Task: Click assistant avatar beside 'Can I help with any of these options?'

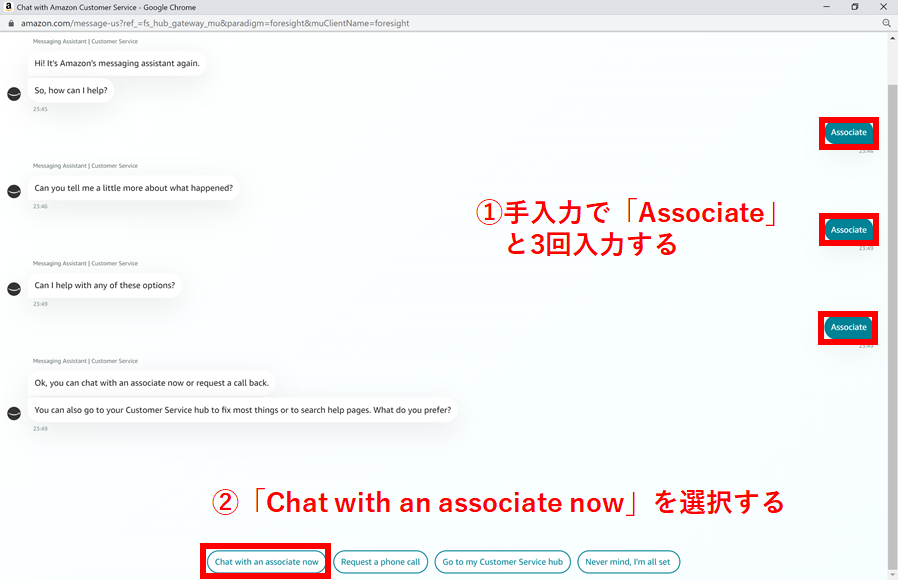Action: [x=14, y=289]
